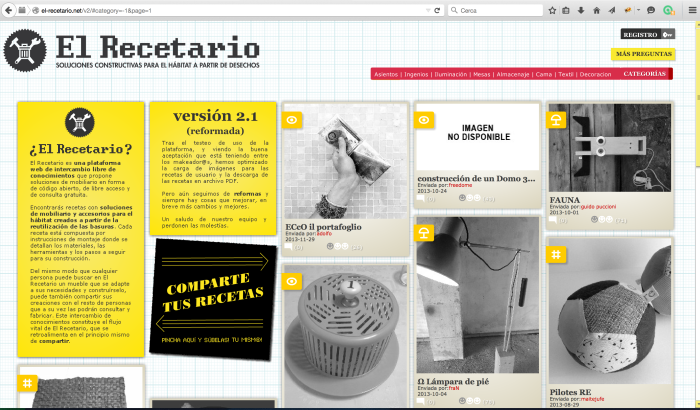Image resolution: width=700 pixels, height=410 pixels.
Task: Open the salad spinner photo
Action: click(346, 337)
